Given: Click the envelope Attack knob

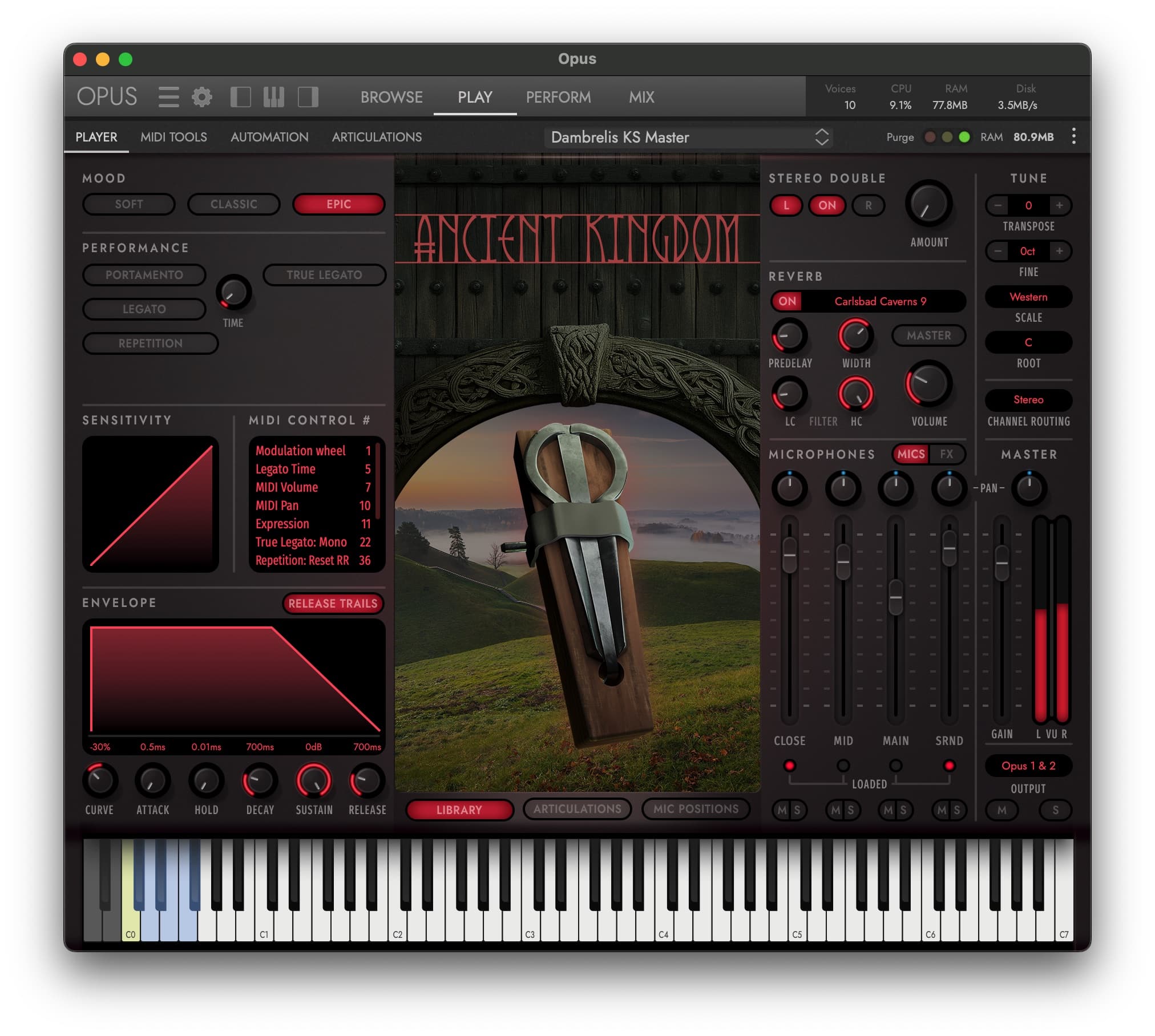Looking at the screenshot, I should (x=152, y=780).
